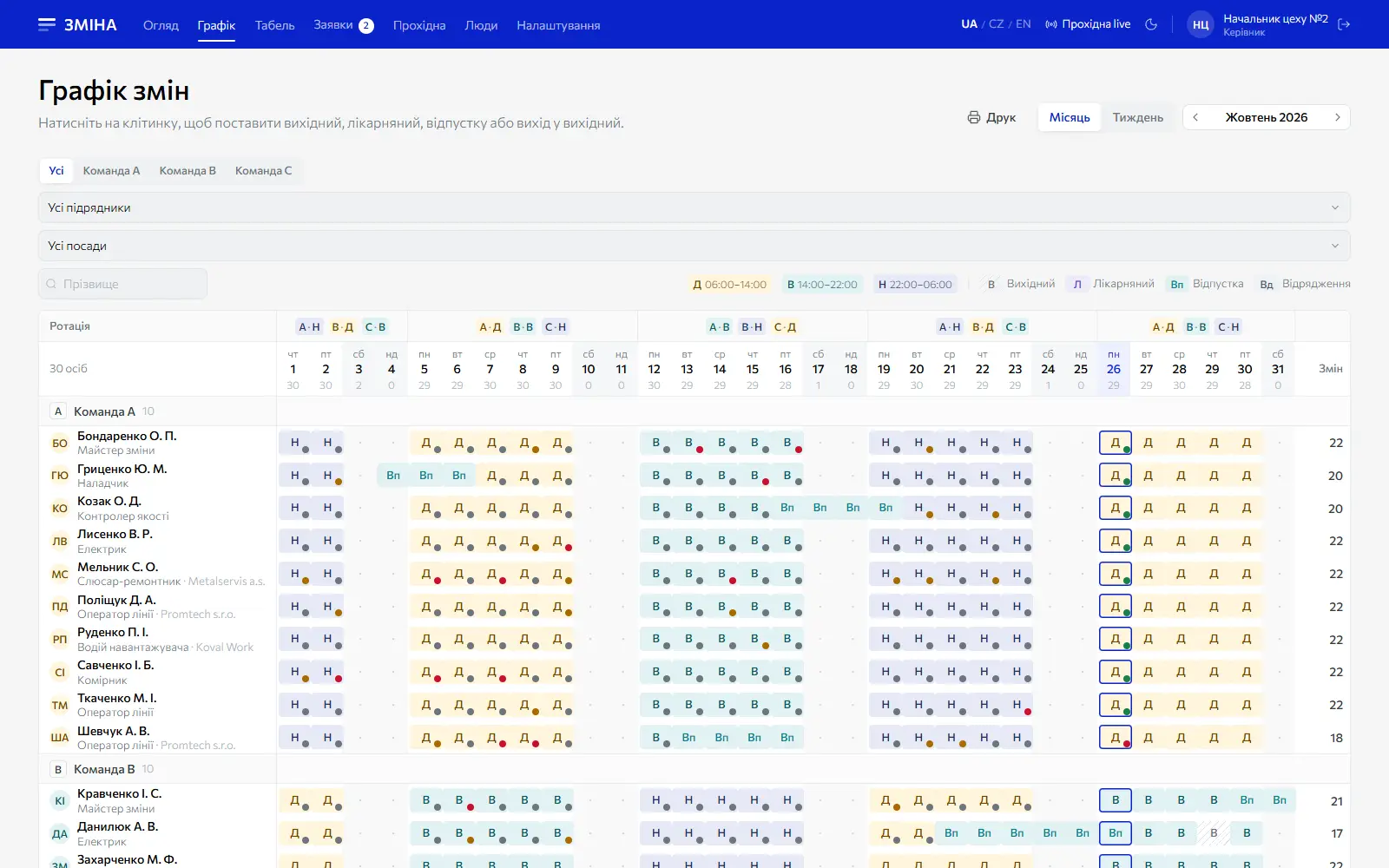Go to next month arrow
Image resolution: width=1389 pixels, height=868 pixels.
coord(1338,117)
